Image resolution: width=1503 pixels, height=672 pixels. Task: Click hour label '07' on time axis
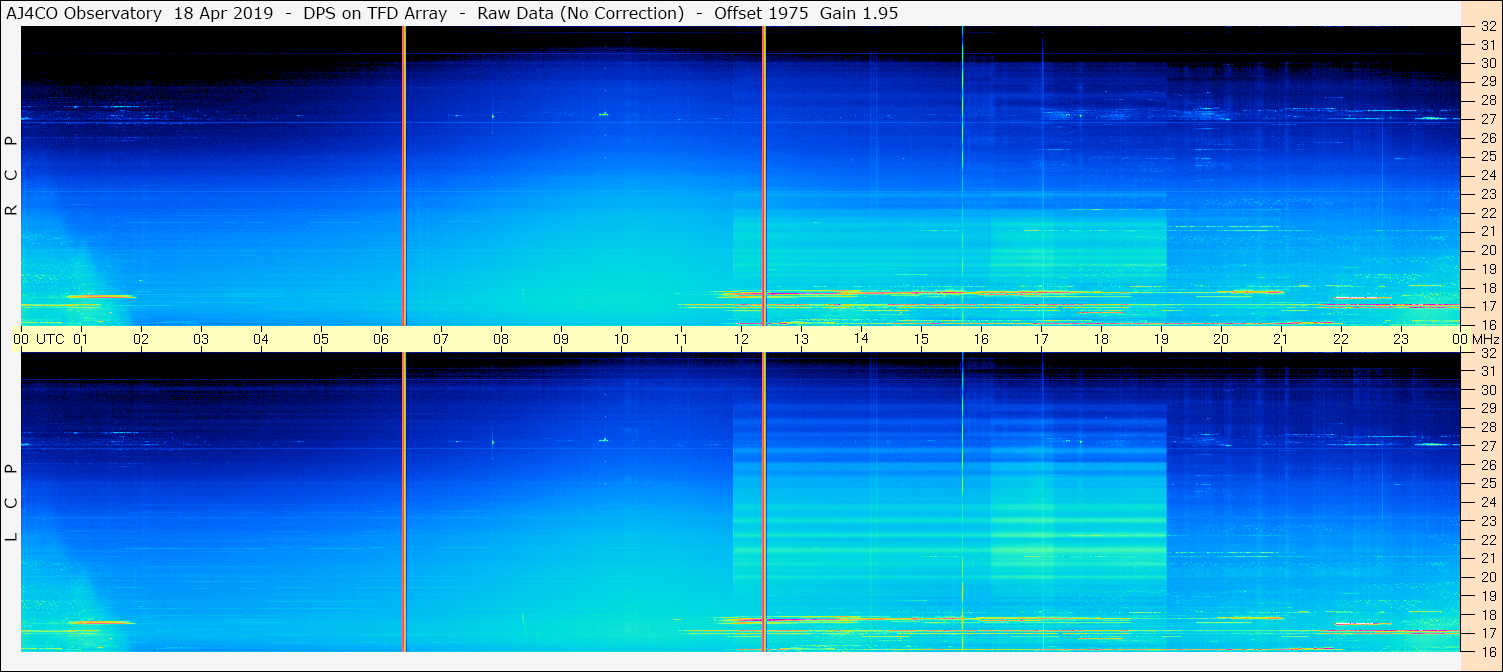(x=441, y=339)
